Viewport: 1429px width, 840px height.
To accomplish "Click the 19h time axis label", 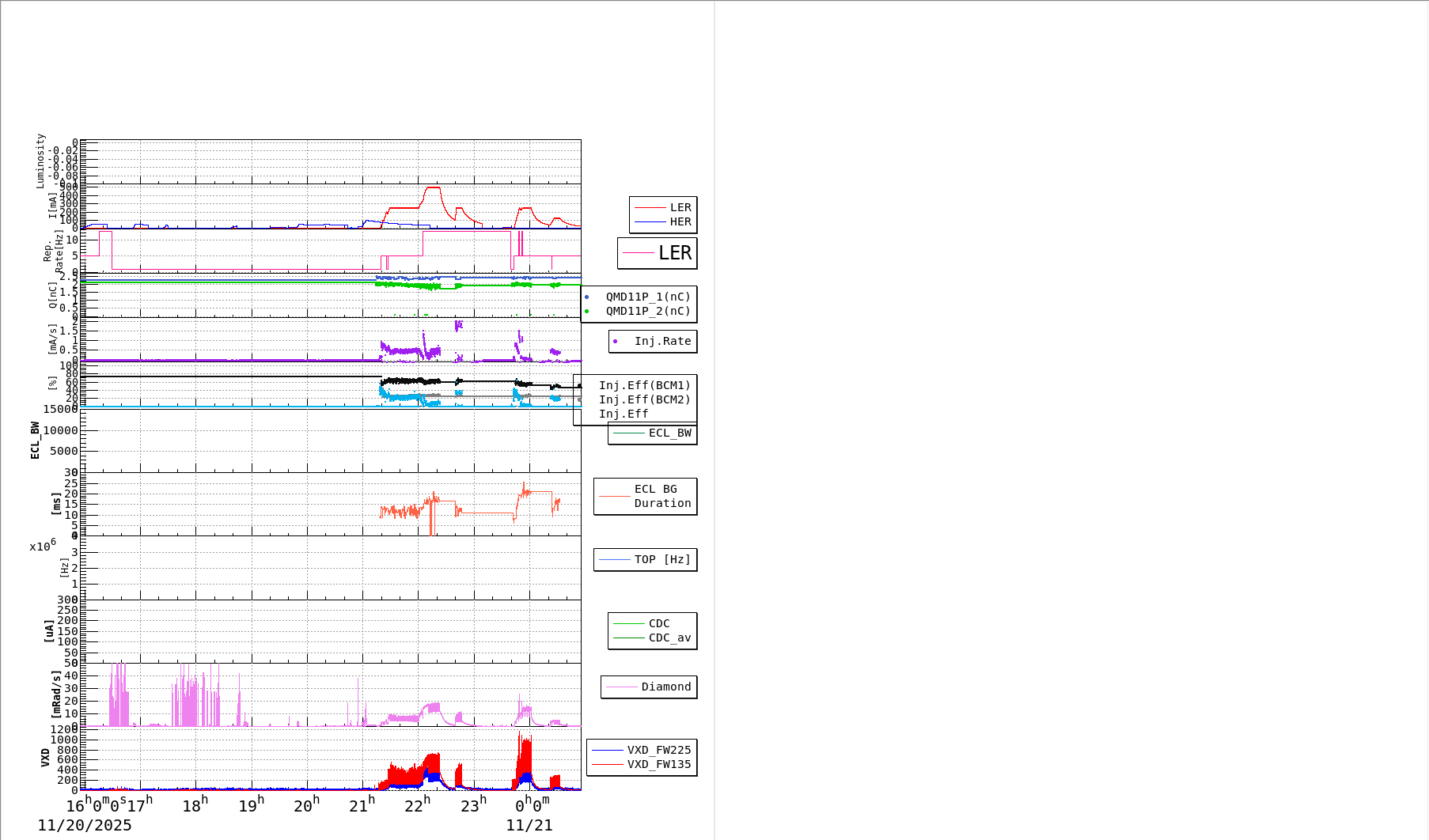I will click(x=251, y=805).
